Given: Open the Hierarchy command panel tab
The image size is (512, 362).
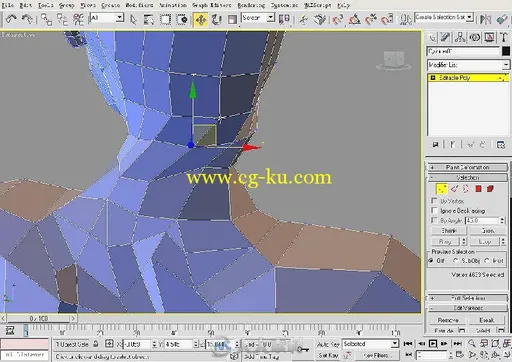Looking at the screenshot, I should pyautogui.click(x=460, y=37).
